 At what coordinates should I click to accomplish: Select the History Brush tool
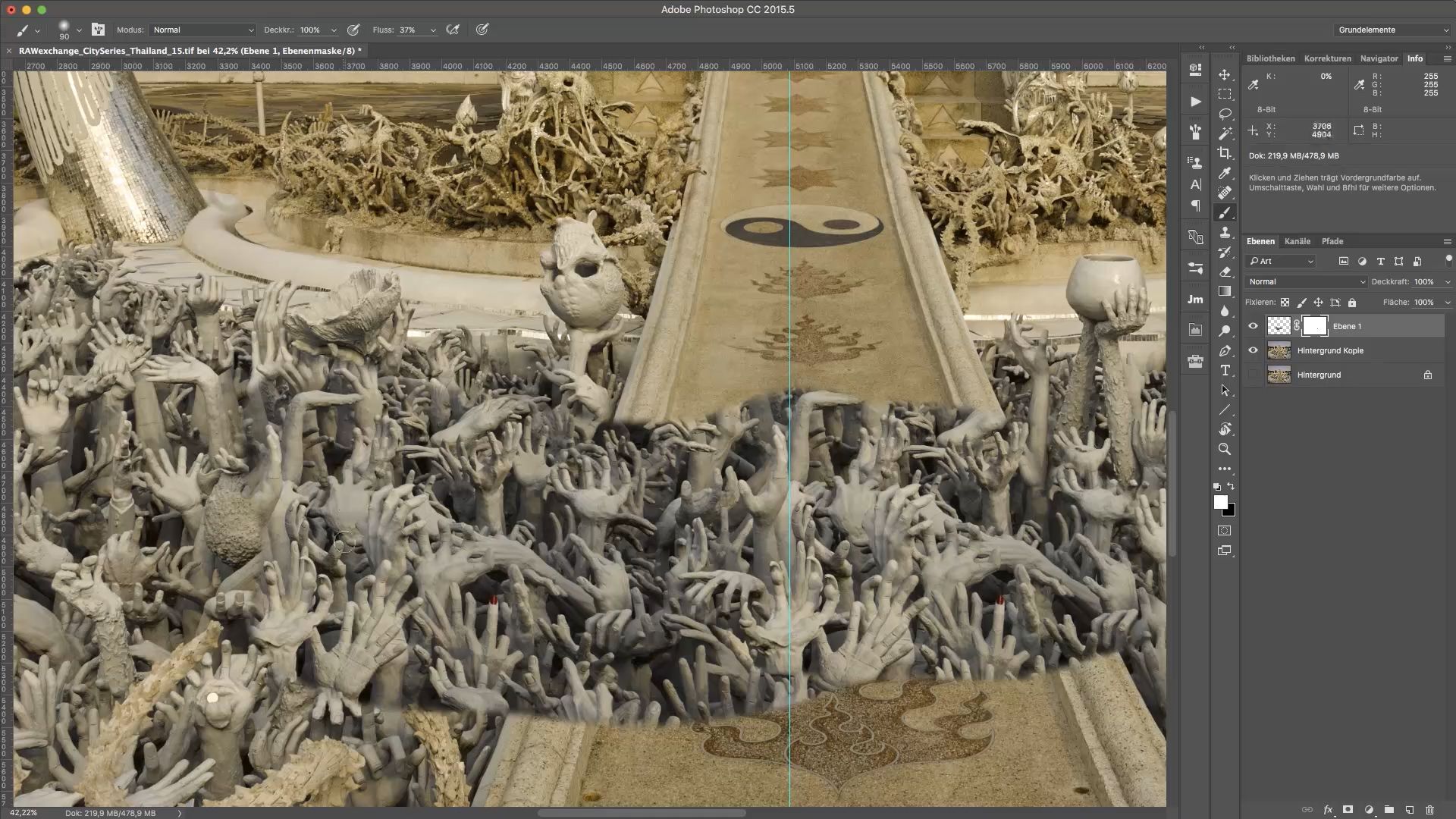click(x=1225, y=253)
